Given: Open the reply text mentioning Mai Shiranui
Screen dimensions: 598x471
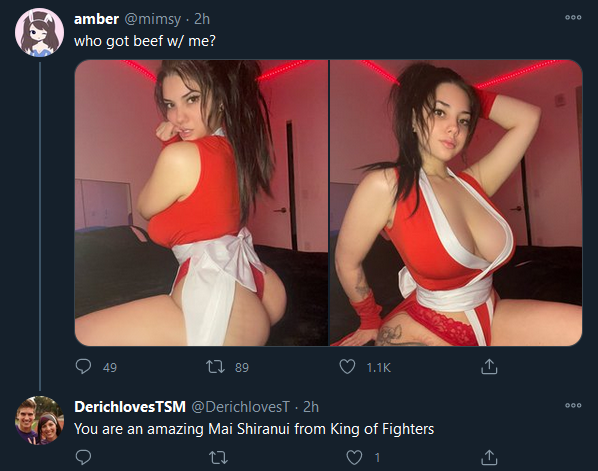Looking at the screenshot, I should 254,429.
